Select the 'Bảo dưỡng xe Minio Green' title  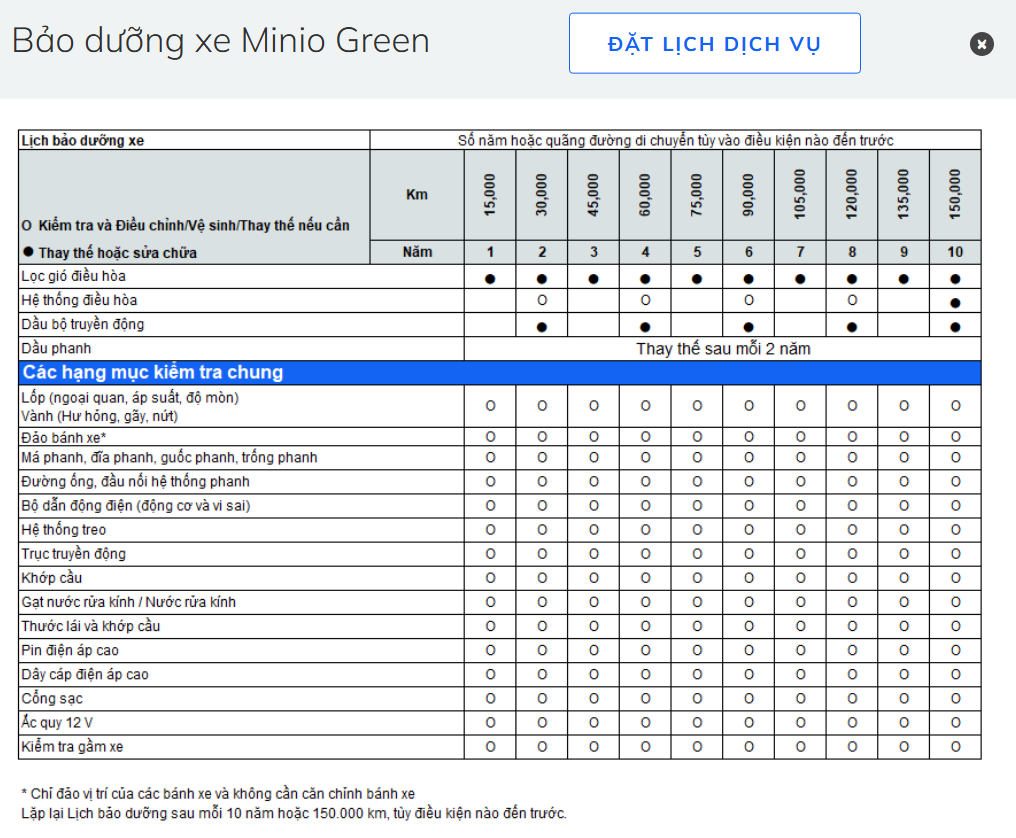pos(221,41)
